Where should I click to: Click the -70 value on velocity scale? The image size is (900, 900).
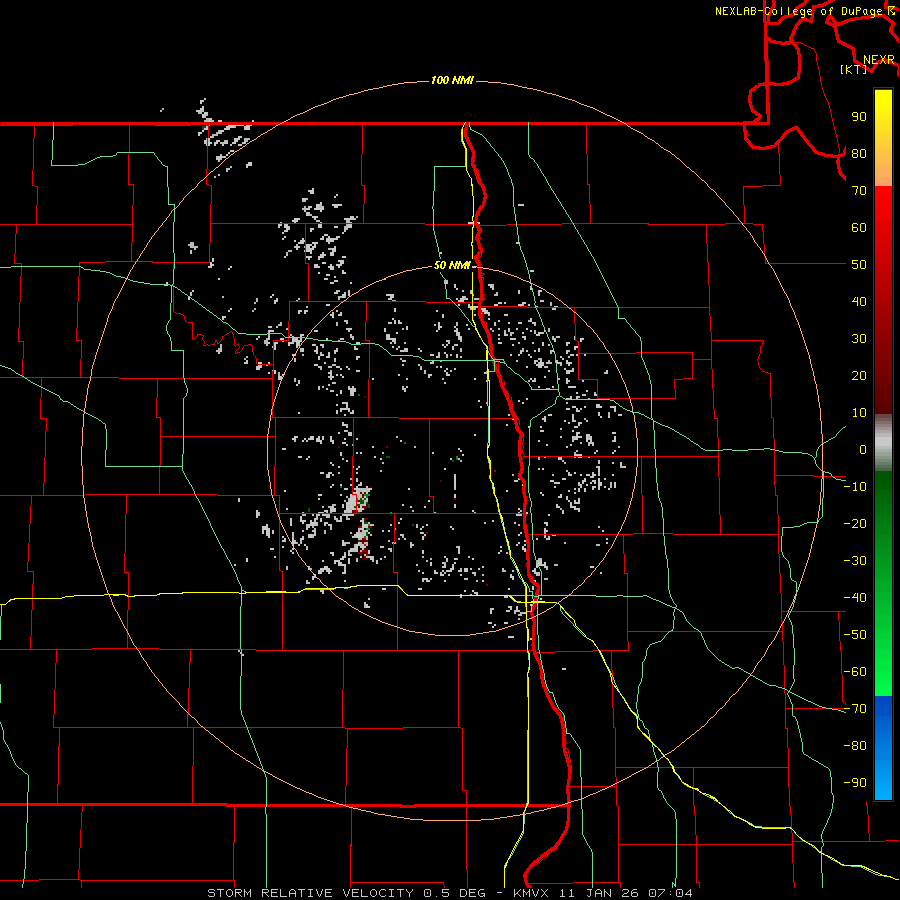(855, 709)
